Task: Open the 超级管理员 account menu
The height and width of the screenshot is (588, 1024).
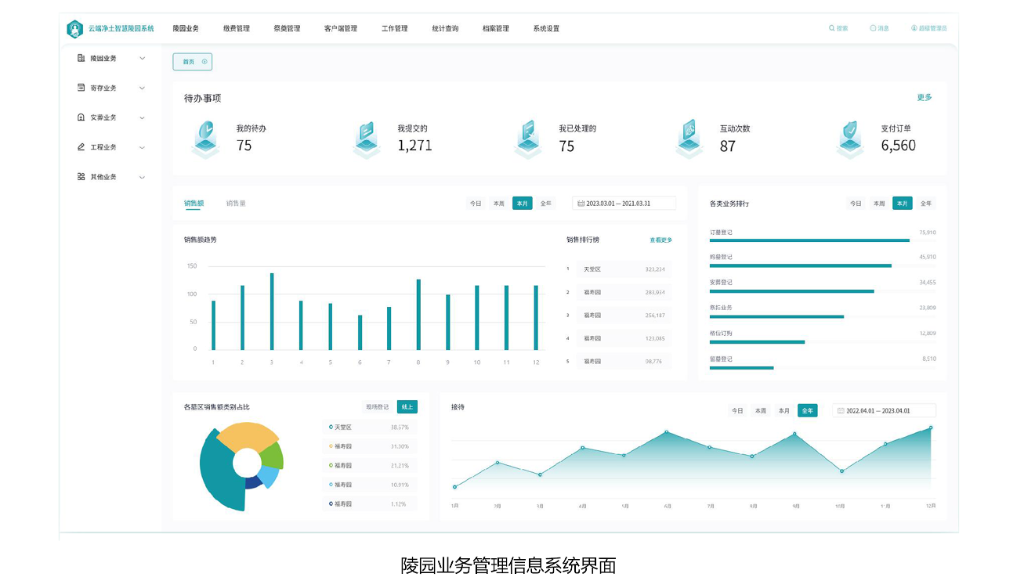Action: [929, 28]
